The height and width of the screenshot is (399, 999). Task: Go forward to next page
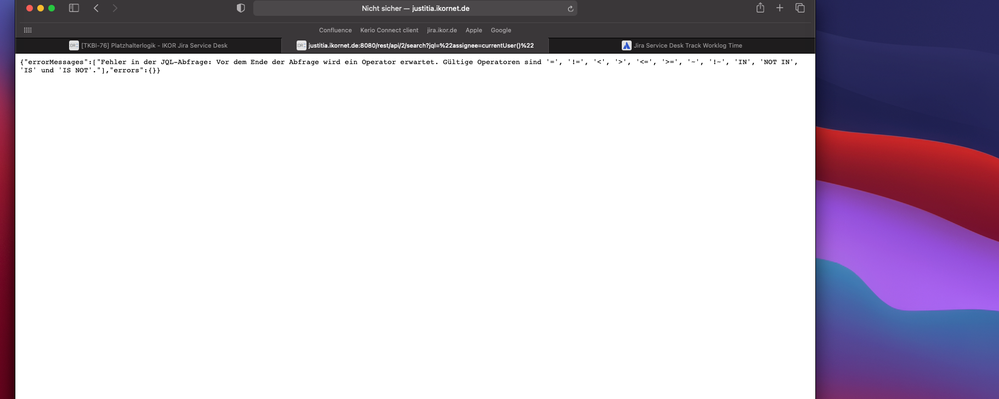coord(115,8)
